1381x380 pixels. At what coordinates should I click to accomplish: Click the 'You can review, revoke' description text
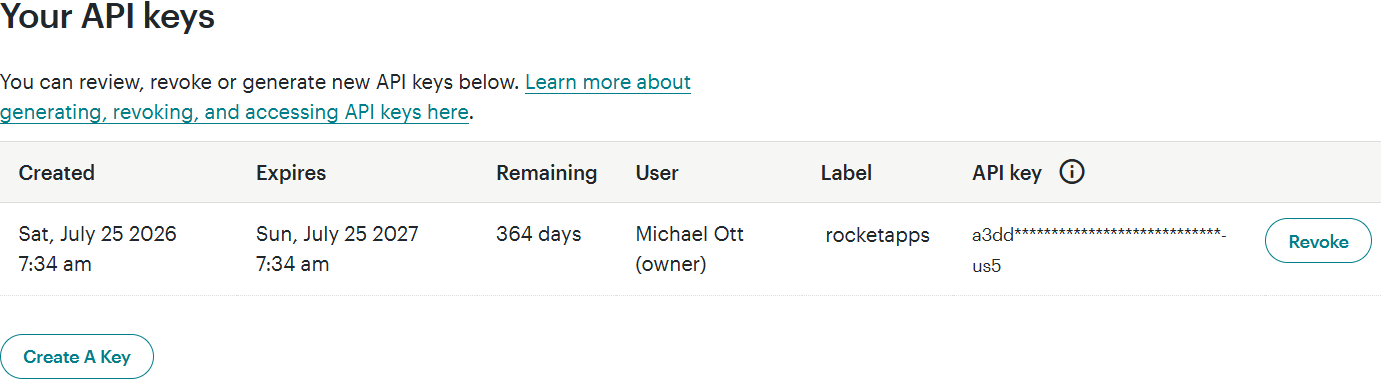[x=260, y=81]
